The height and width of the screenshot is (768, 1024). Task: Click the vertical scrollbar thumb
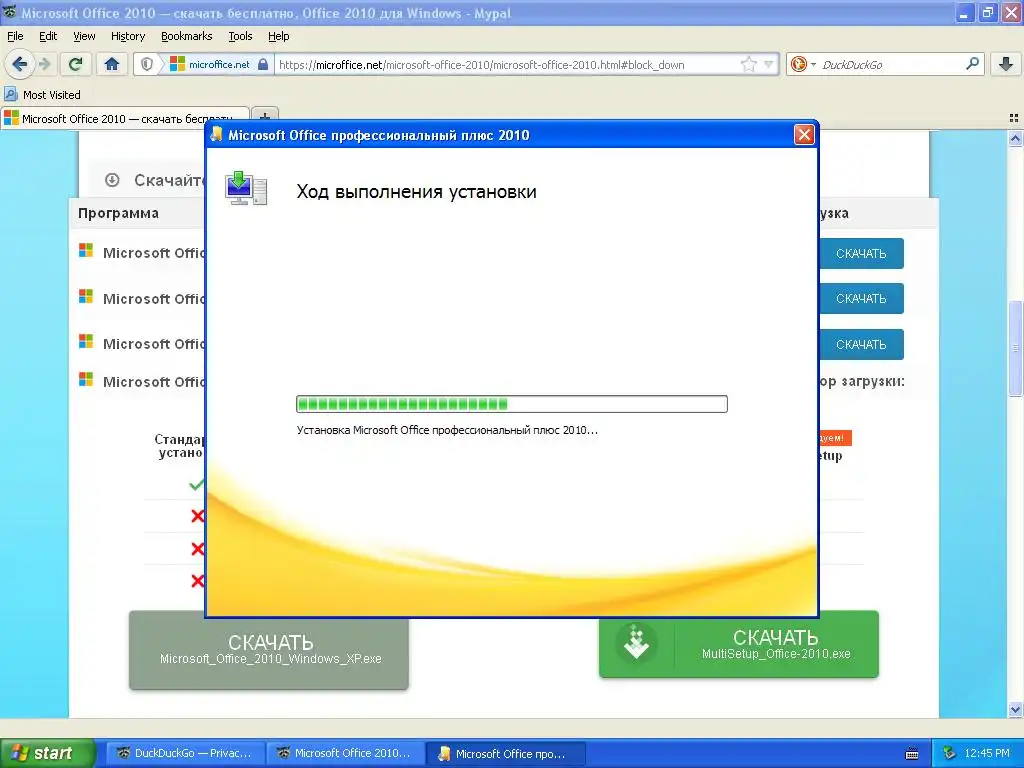(x=1015, y=349)
